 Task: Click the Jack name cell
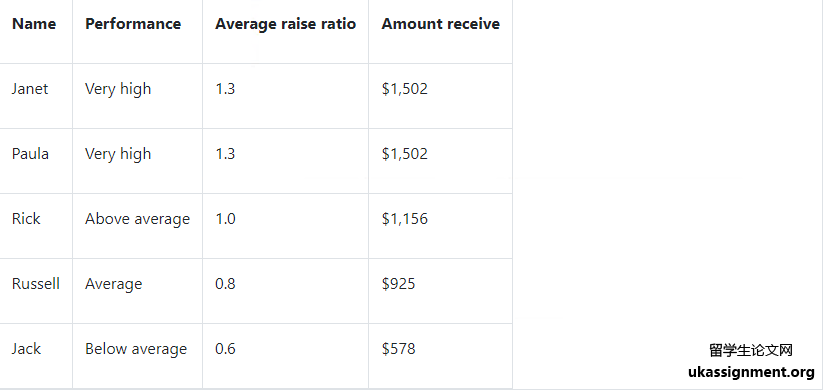[26, 349]
